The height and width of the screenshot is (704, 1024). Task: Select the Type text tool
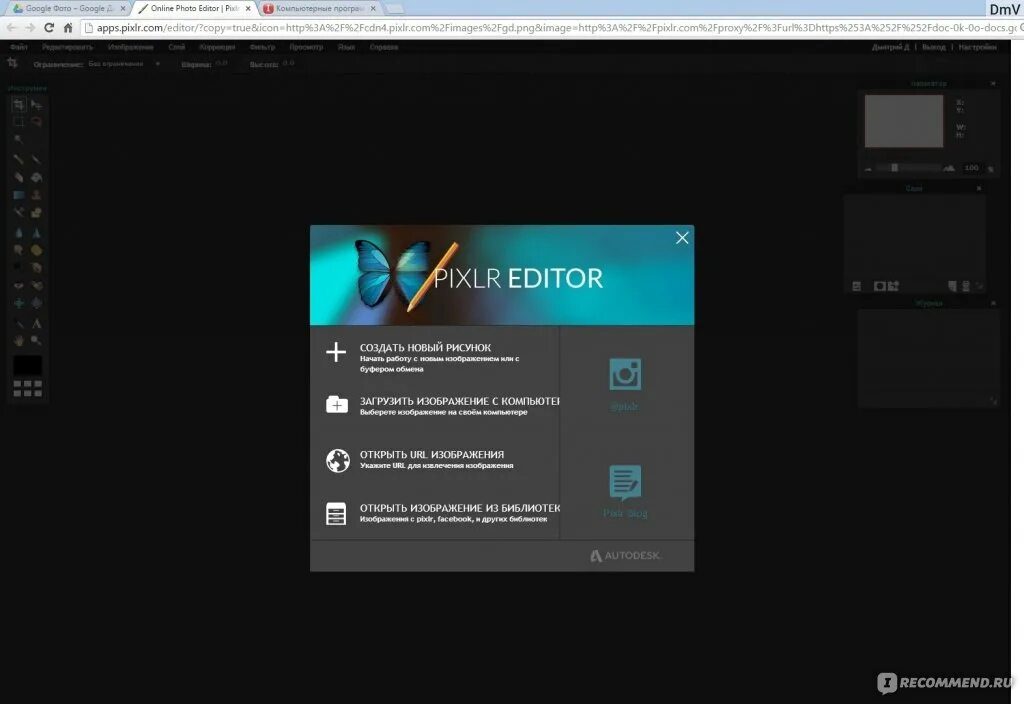tap(37, 323)
